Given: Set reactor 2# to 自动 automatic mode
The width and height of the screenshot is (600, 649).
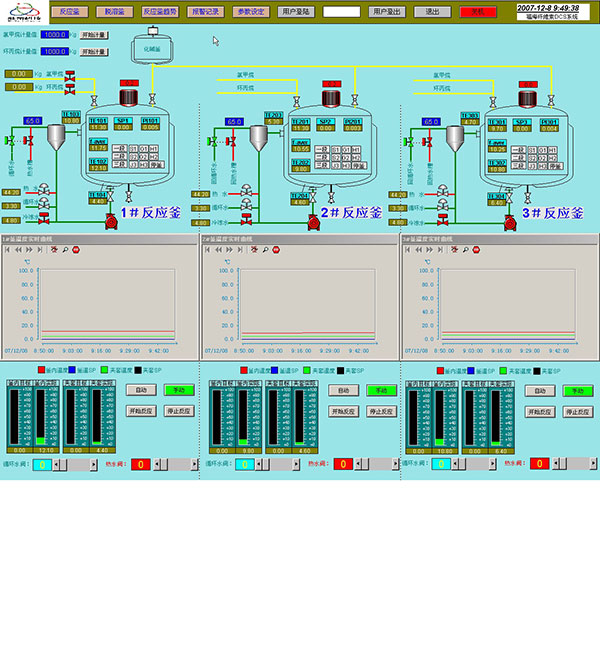Looking at the screenshot, I should (x=343, y=390).
